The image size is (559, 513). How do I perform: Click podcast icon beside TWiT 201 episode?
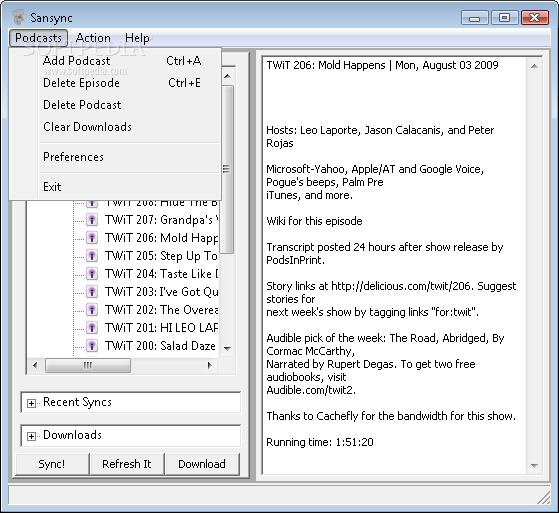[x=92, y=327]
